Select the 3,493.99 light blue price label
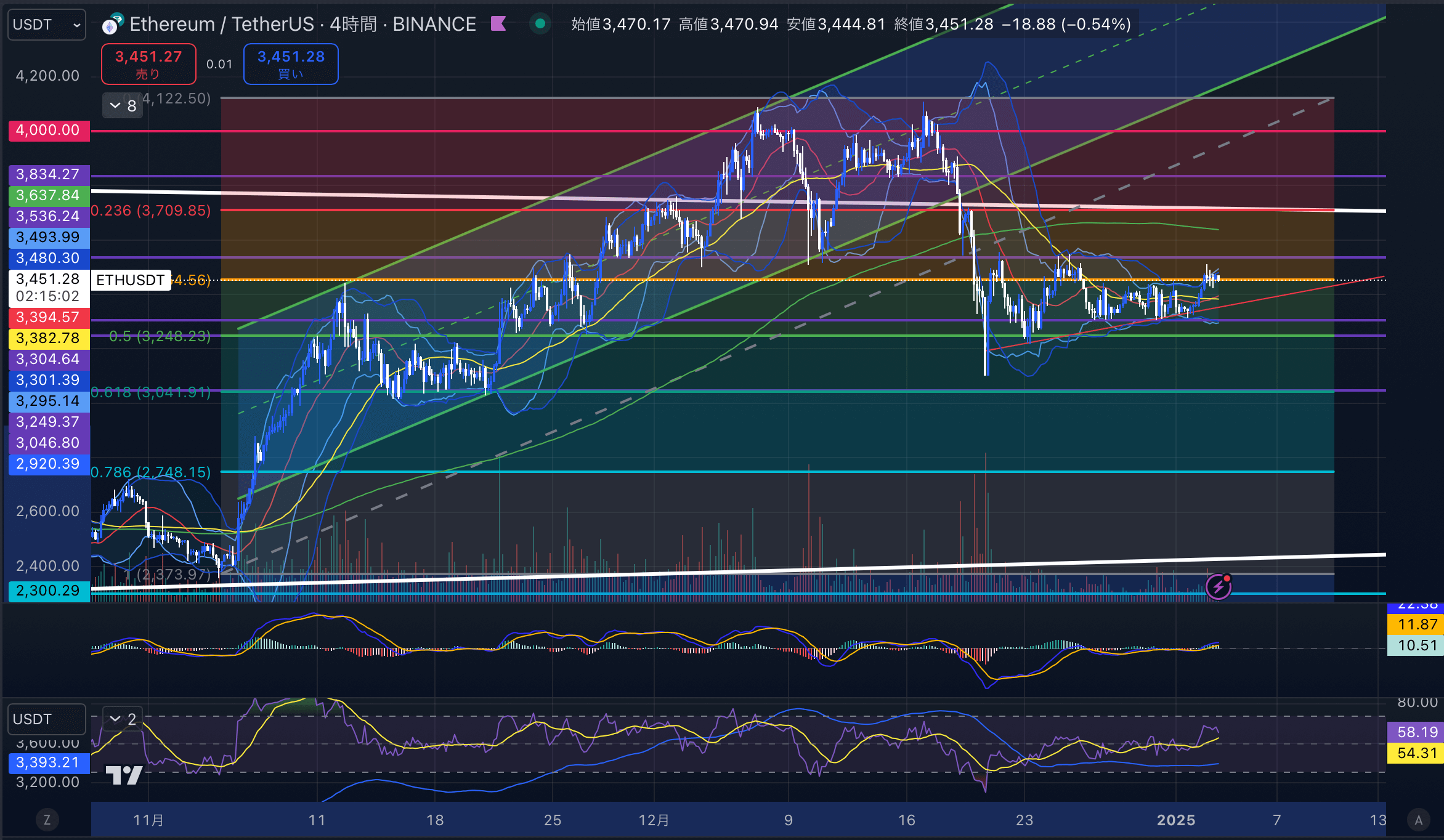 [x=49, y=237]
